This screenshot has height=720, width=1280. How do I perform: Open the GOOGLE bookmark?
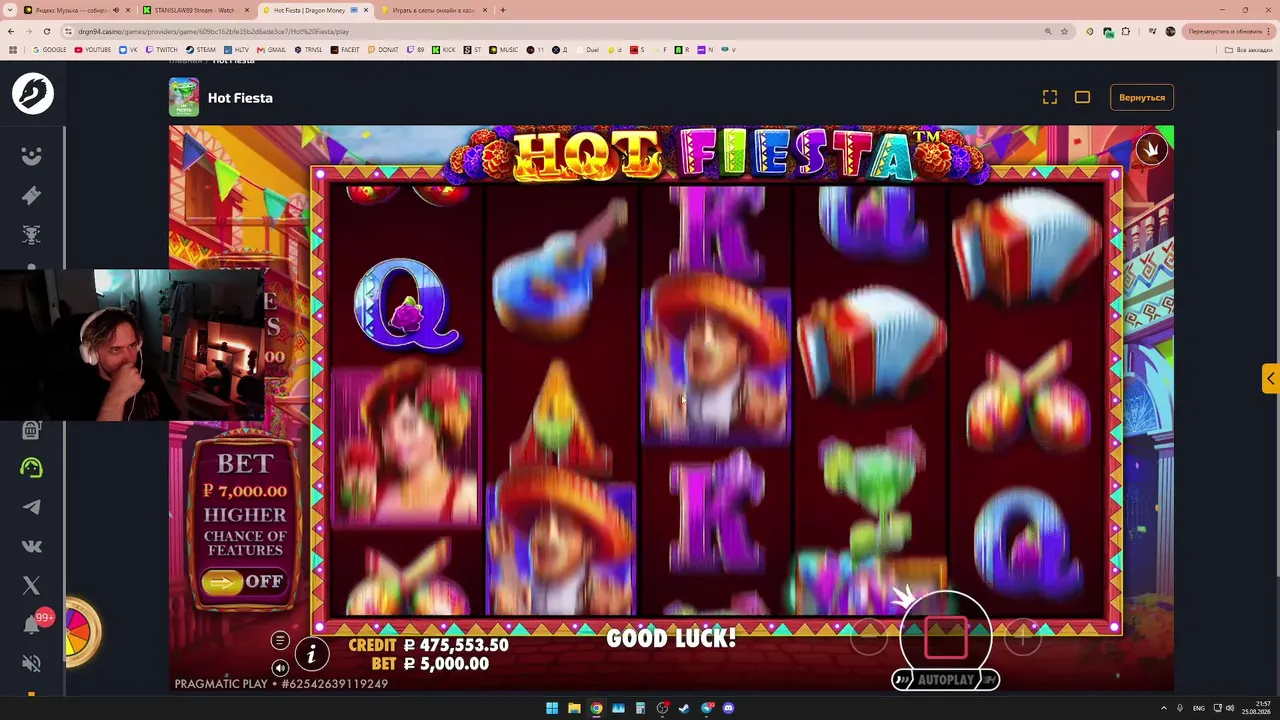click(49, 49)
